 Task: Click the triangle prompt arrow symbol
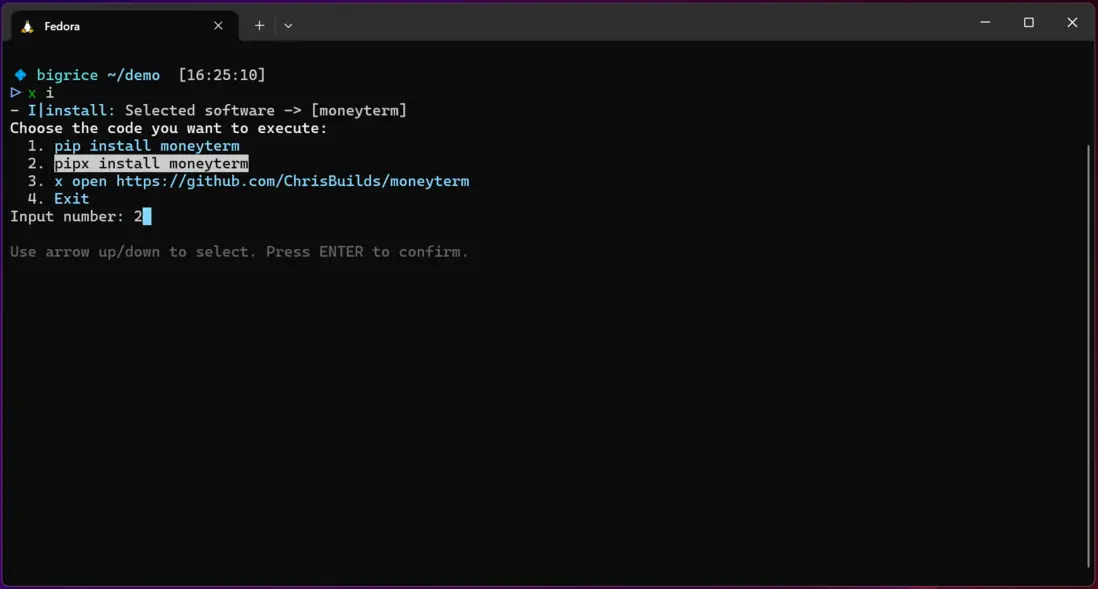click(16, 93)
